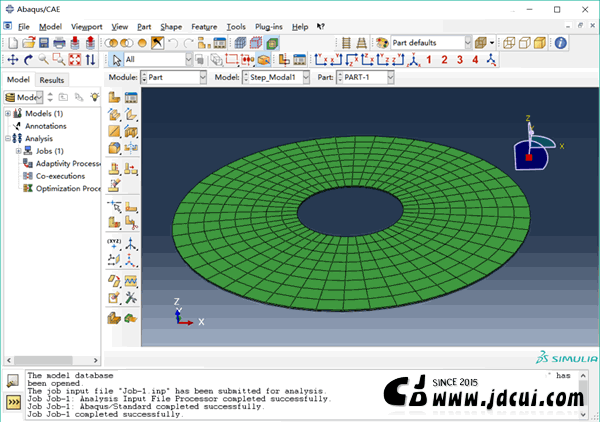Apply custom view 4
600x422 pixels.
click(475, 60)
